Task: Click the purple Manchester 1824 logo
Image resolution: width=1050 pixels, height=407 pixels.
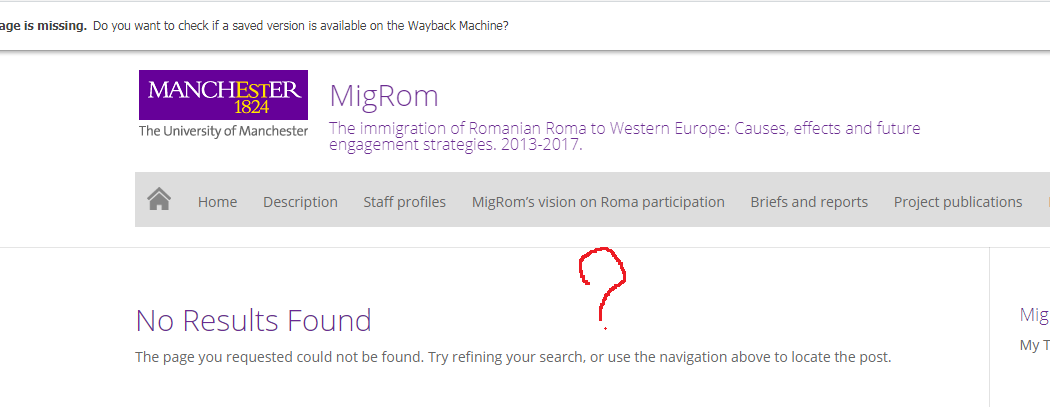Action: pyautogui.click(x=223, y=96)
